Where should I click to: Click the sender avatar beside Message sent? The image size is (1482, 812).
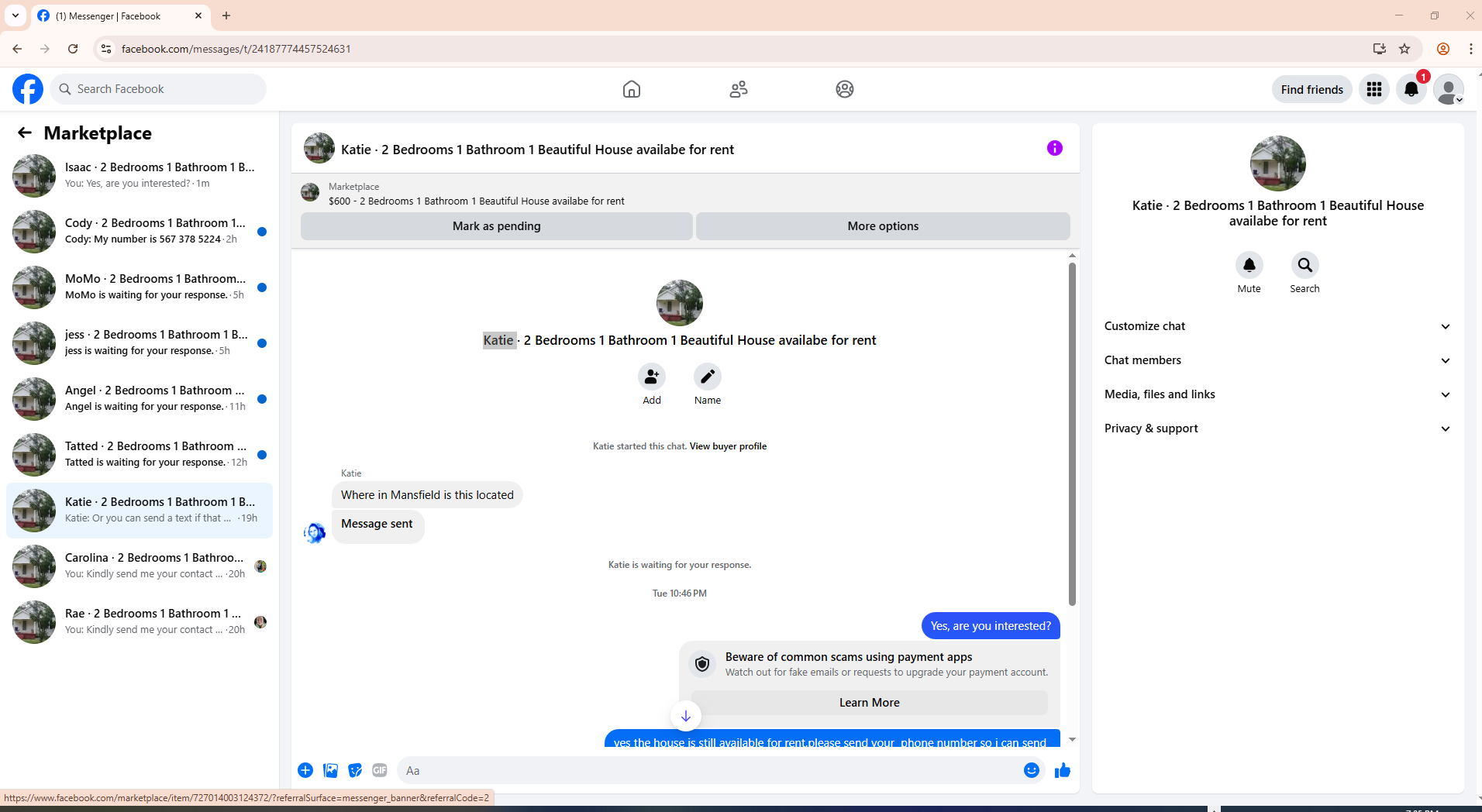315,532
